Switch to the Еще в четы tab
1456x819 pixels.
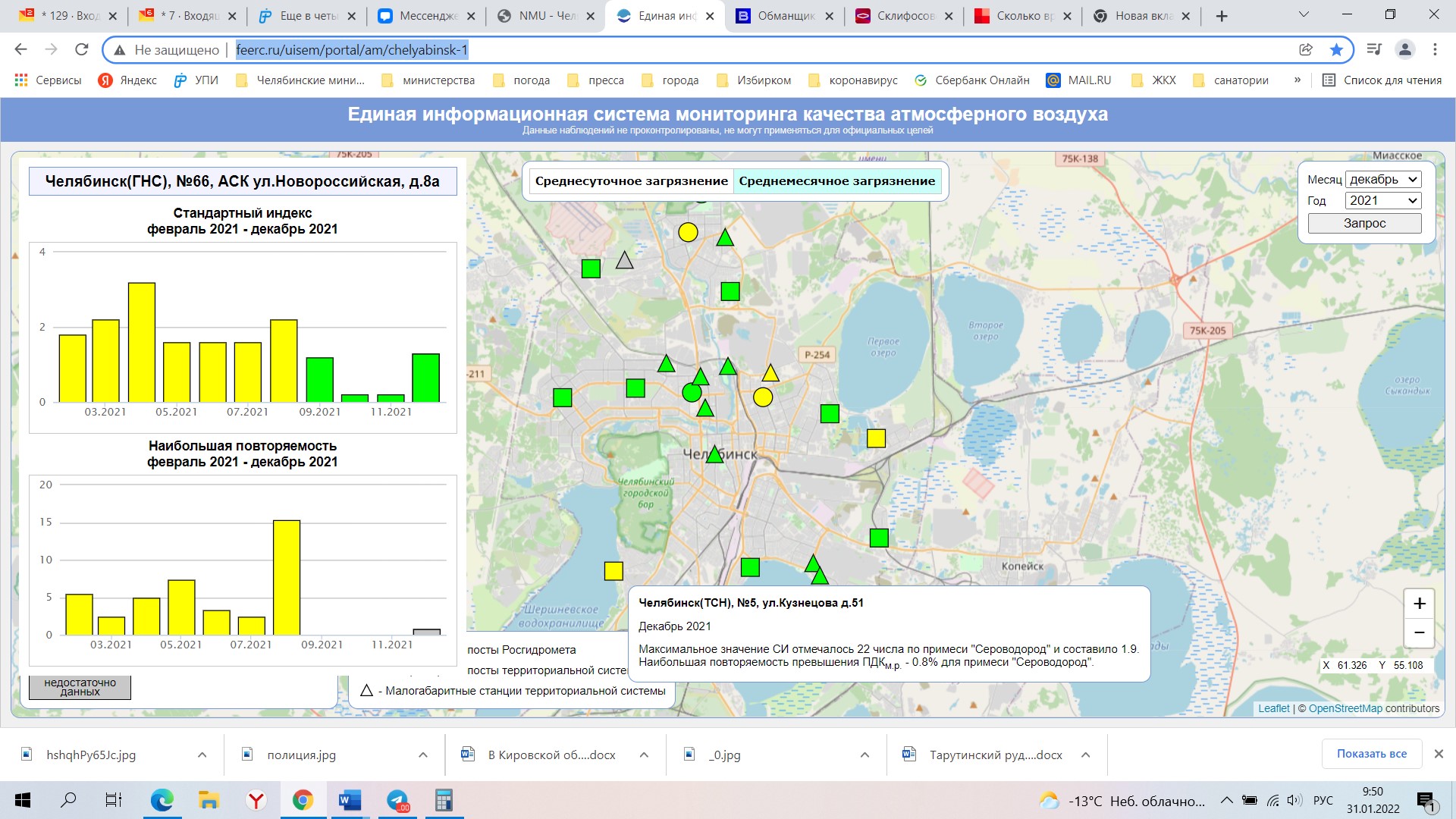coord(308,16)
